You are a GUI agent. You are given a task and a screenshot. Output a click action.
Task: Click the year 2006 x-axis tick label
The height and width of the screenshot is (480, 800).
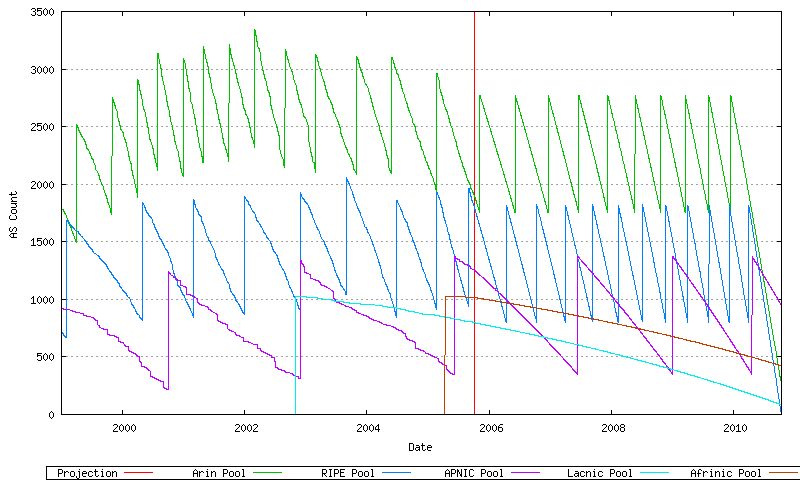coord(490,427)
